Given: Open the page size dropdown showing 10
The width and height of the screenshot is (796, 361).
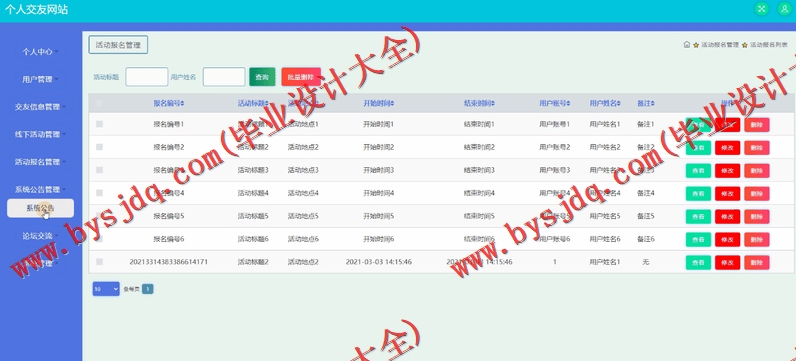Looking at the screenshot, I should 106,289.
